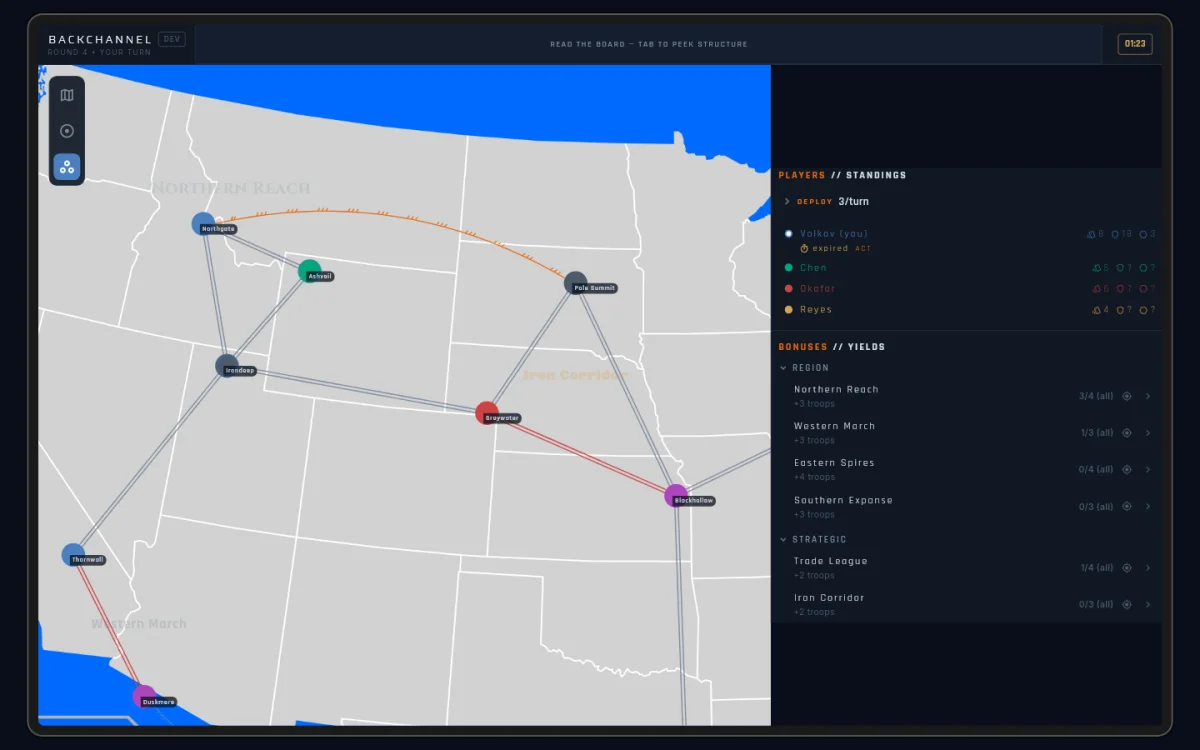The image size is (1200, 750).
Task: Click the Bonuses // Yields header
Action: pos(832,347)
